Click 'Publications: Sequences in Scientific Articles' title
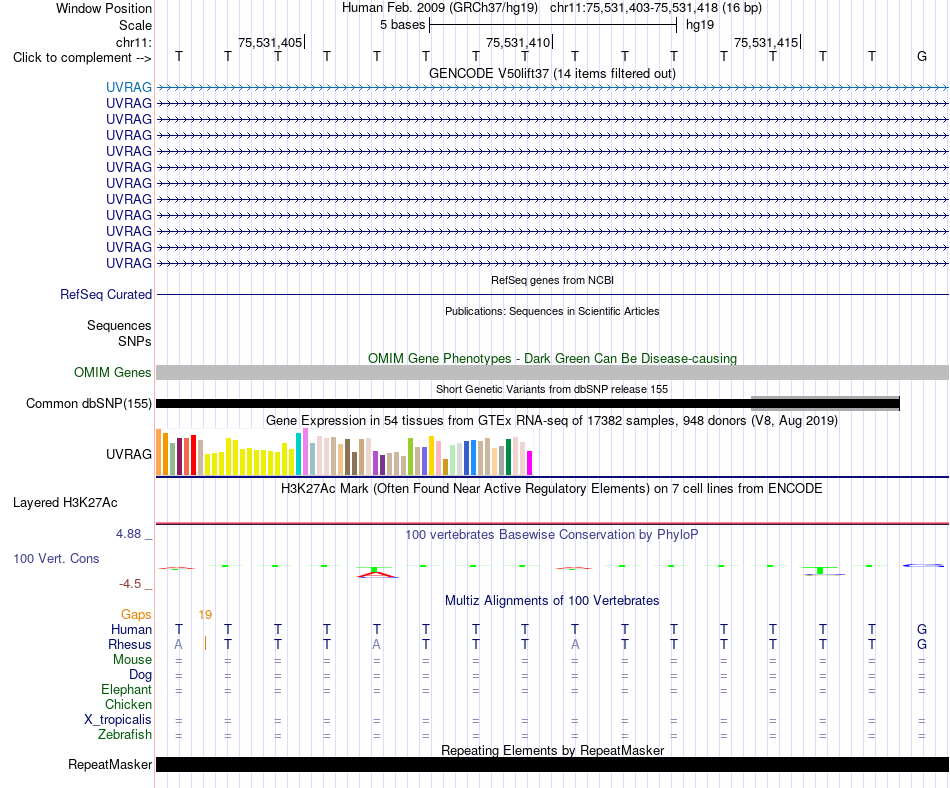Image resolution: width=950 pixels, height=788 pixels. click(x=552, y=311)
